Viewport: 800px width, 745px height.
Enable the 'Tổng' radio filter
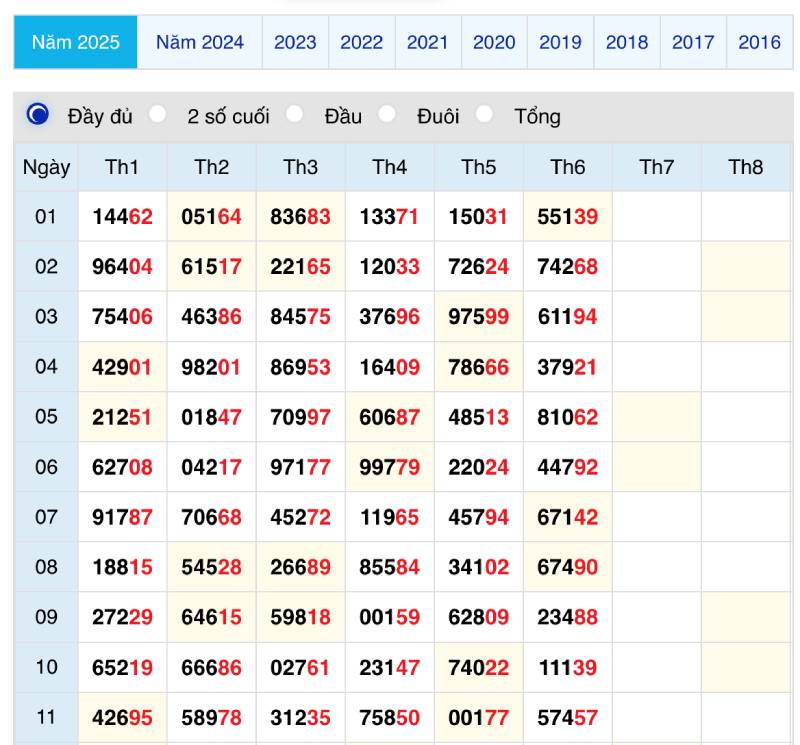point(485,115)
